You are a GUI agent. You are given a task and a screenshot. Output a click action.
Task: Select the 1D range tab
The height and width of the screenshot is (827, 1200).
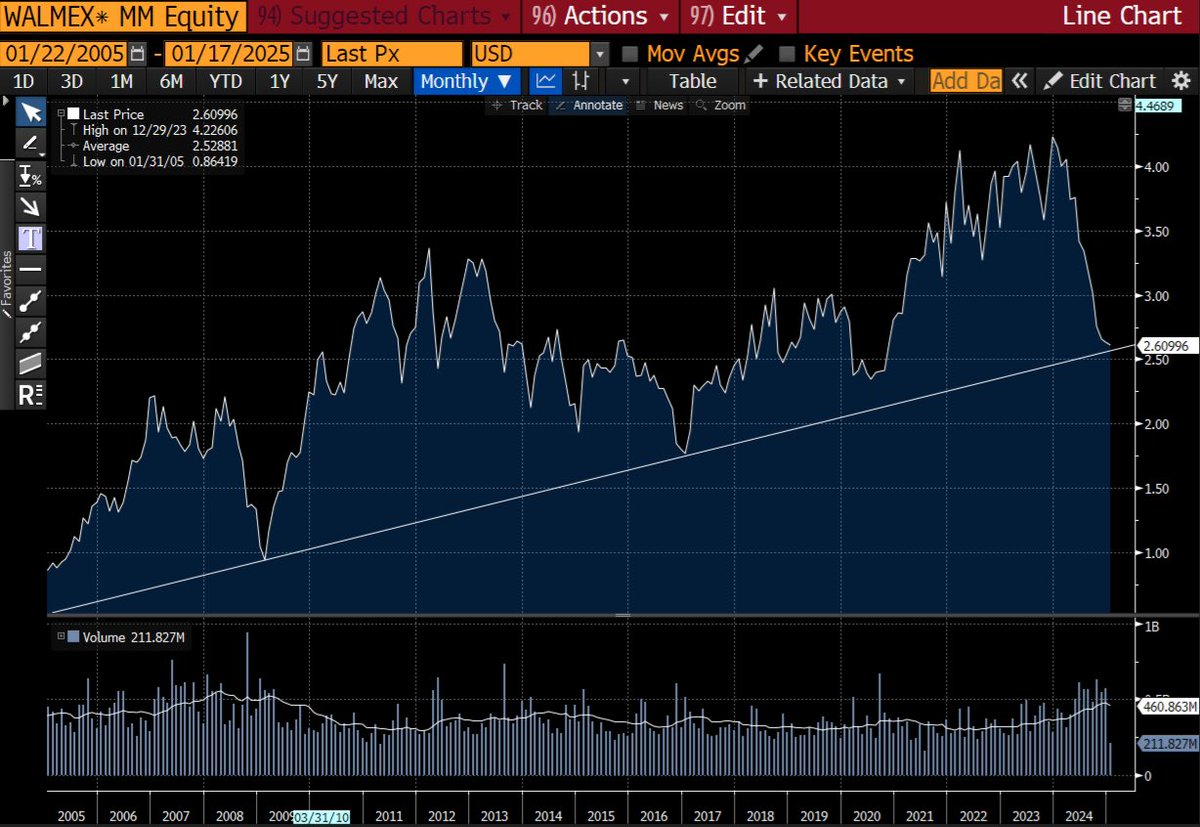coord(23,81)
